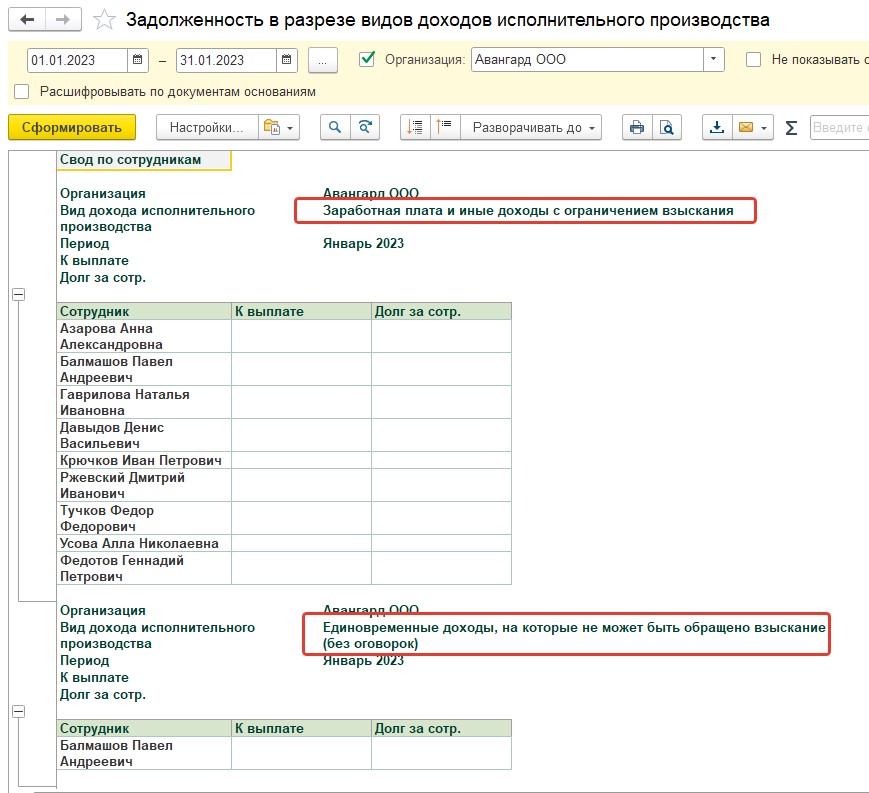Click the Сформировать button
The width and height of the screenshot is (869, 793).
pos(72,127)
